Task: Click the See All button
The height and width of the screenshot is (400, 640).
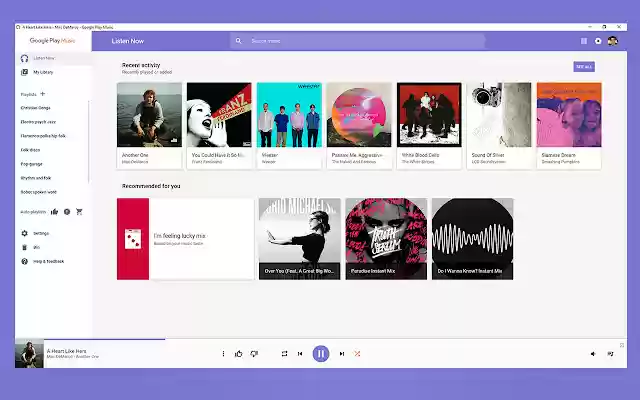Action: pyautogui.click(x=584, y=67)
